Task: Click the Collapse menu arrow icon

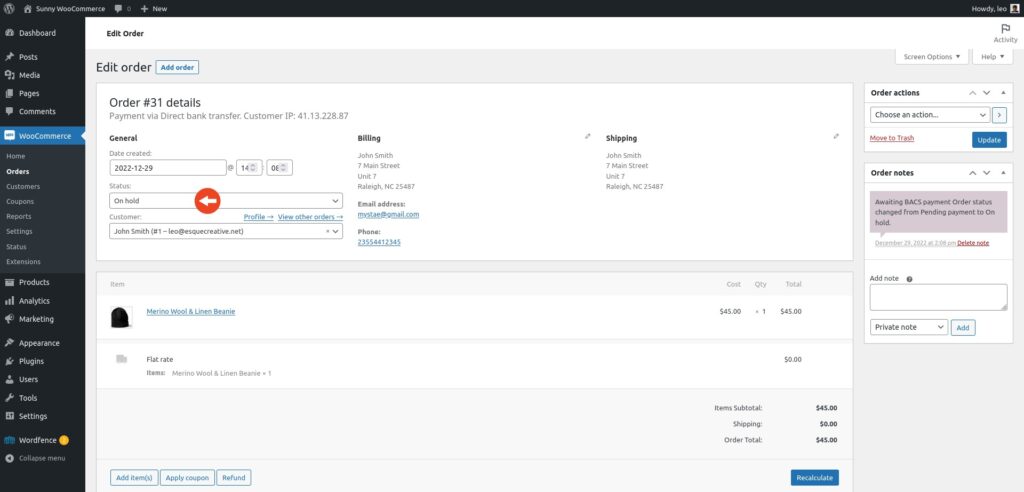Action: [10, 458]
